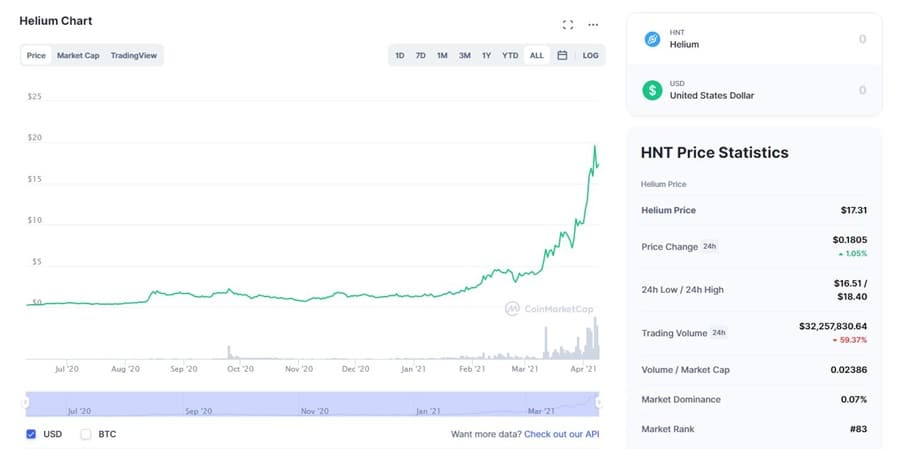Click the green US Dollar icon
The width and height of the screenshot is (900, 449).
[x=653, y=90]
